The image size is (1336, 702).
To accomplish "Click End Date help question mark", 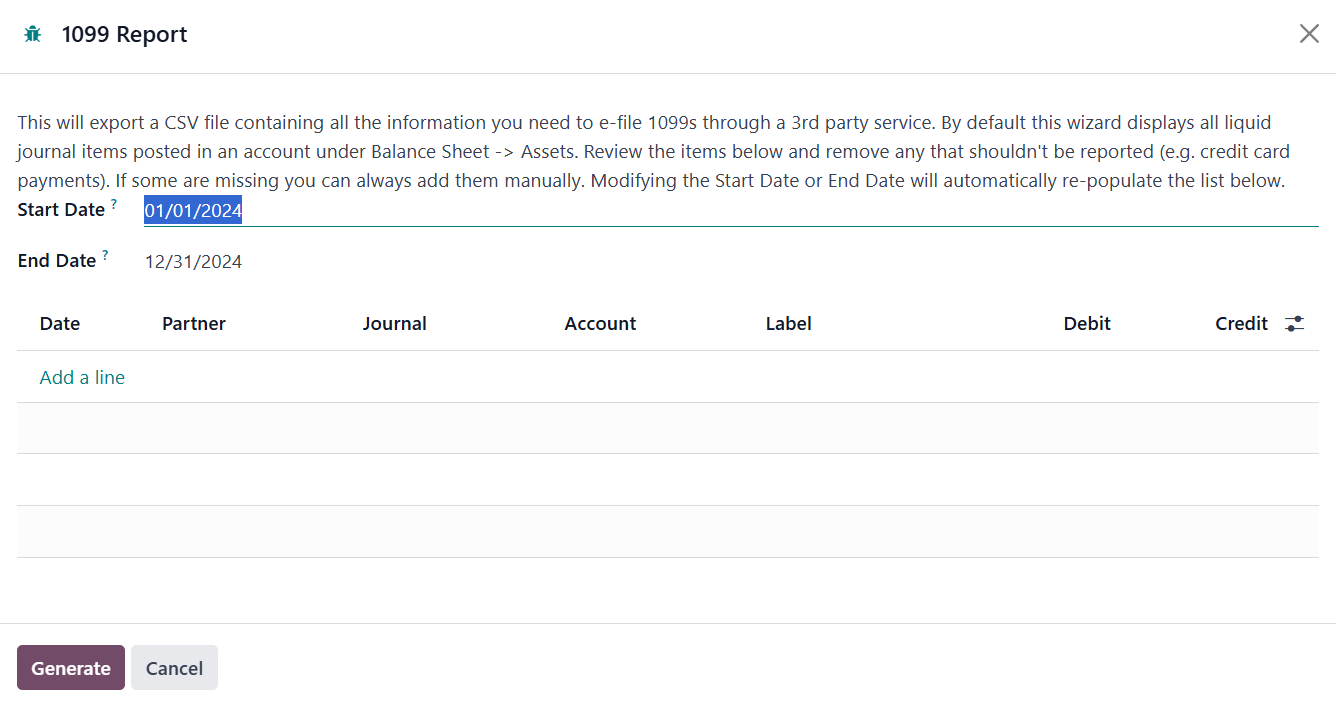I will 105,255.
